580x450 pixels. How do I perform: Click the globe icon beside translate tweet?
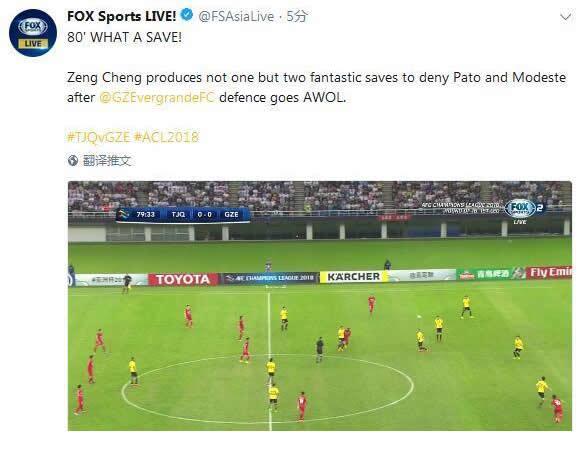(73, 160)
